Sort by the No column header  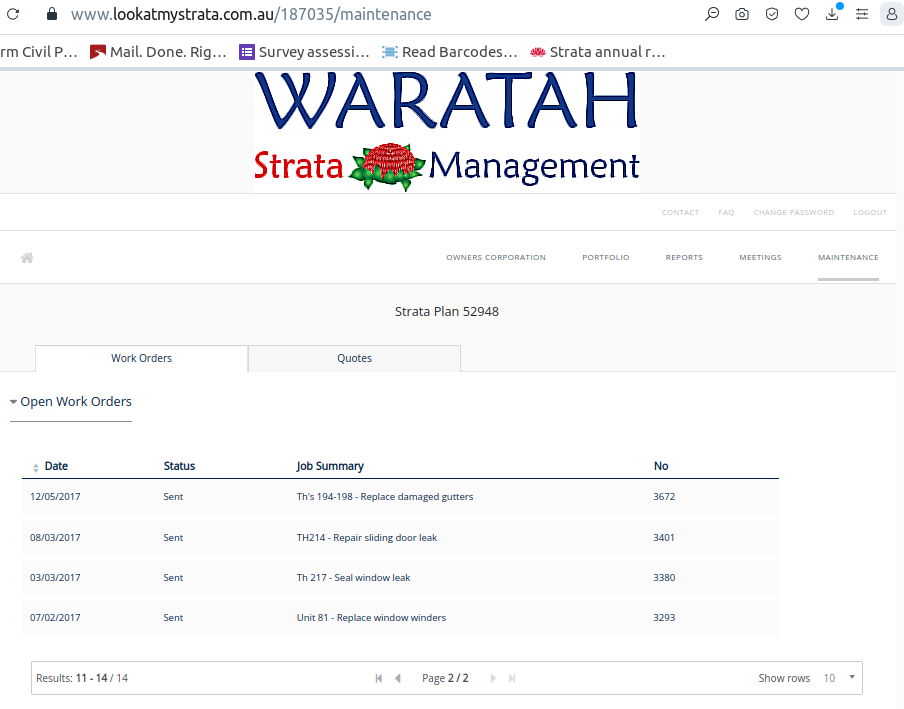click(661, 466)
